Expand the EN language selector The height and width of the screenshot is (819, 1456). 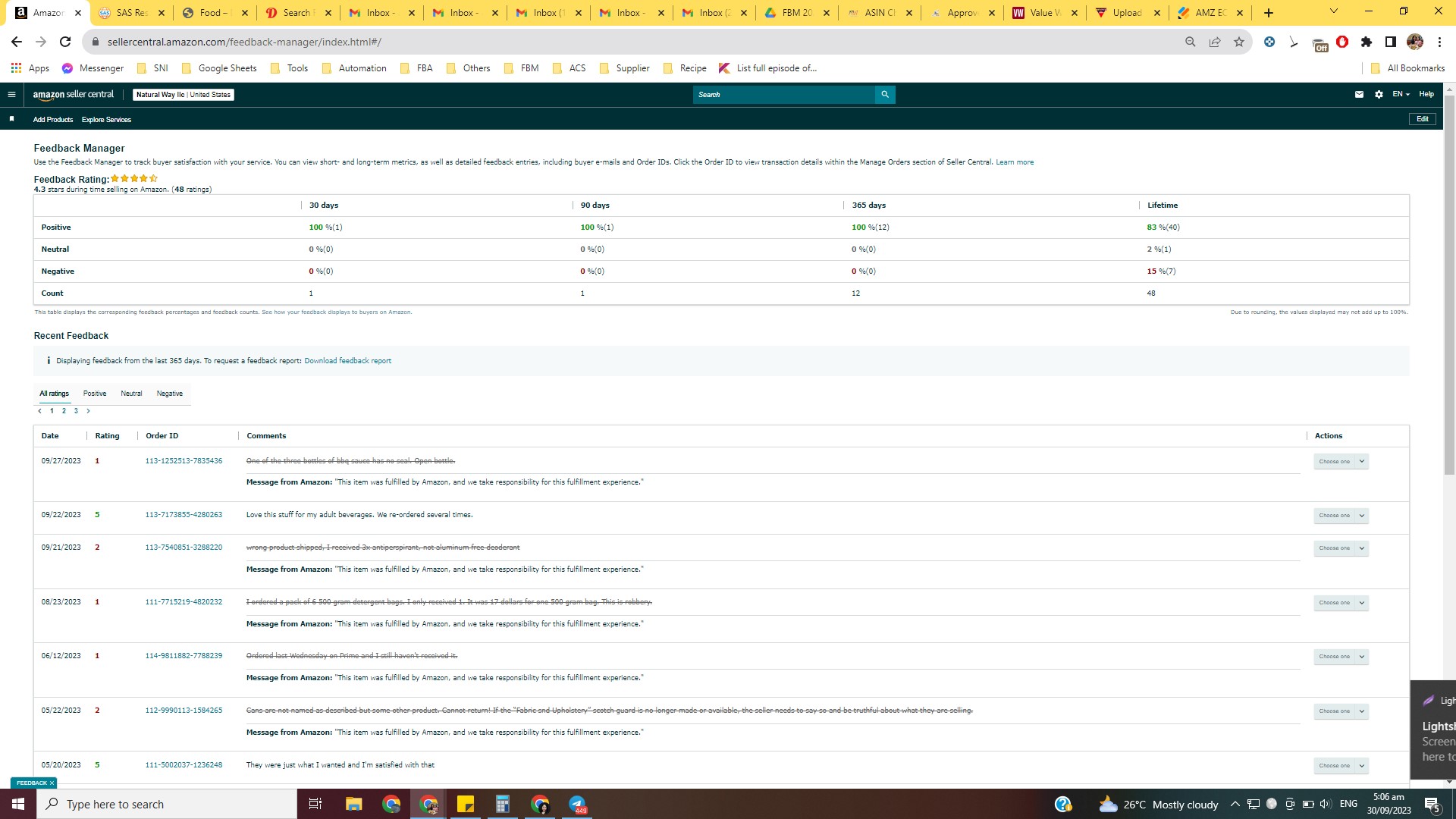pos(1401,95)
